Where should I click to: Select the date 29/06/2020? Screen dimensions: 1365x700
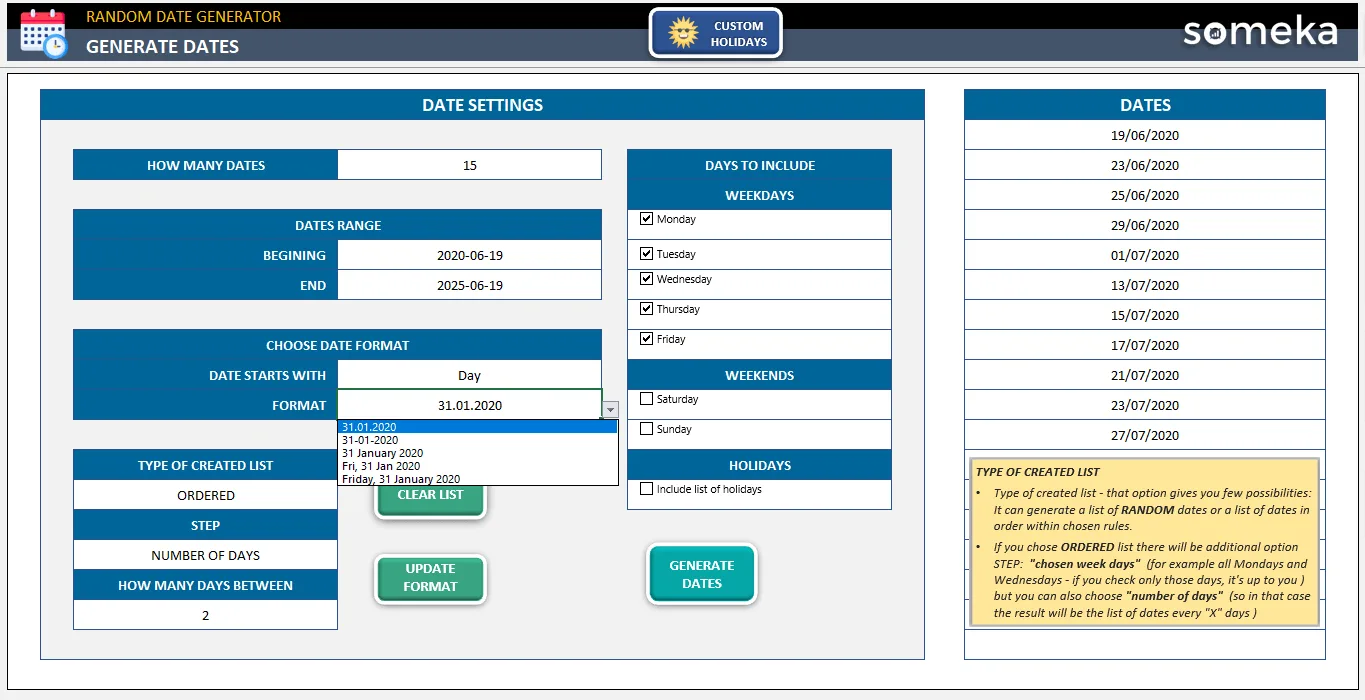click(x=1145, y=225)
